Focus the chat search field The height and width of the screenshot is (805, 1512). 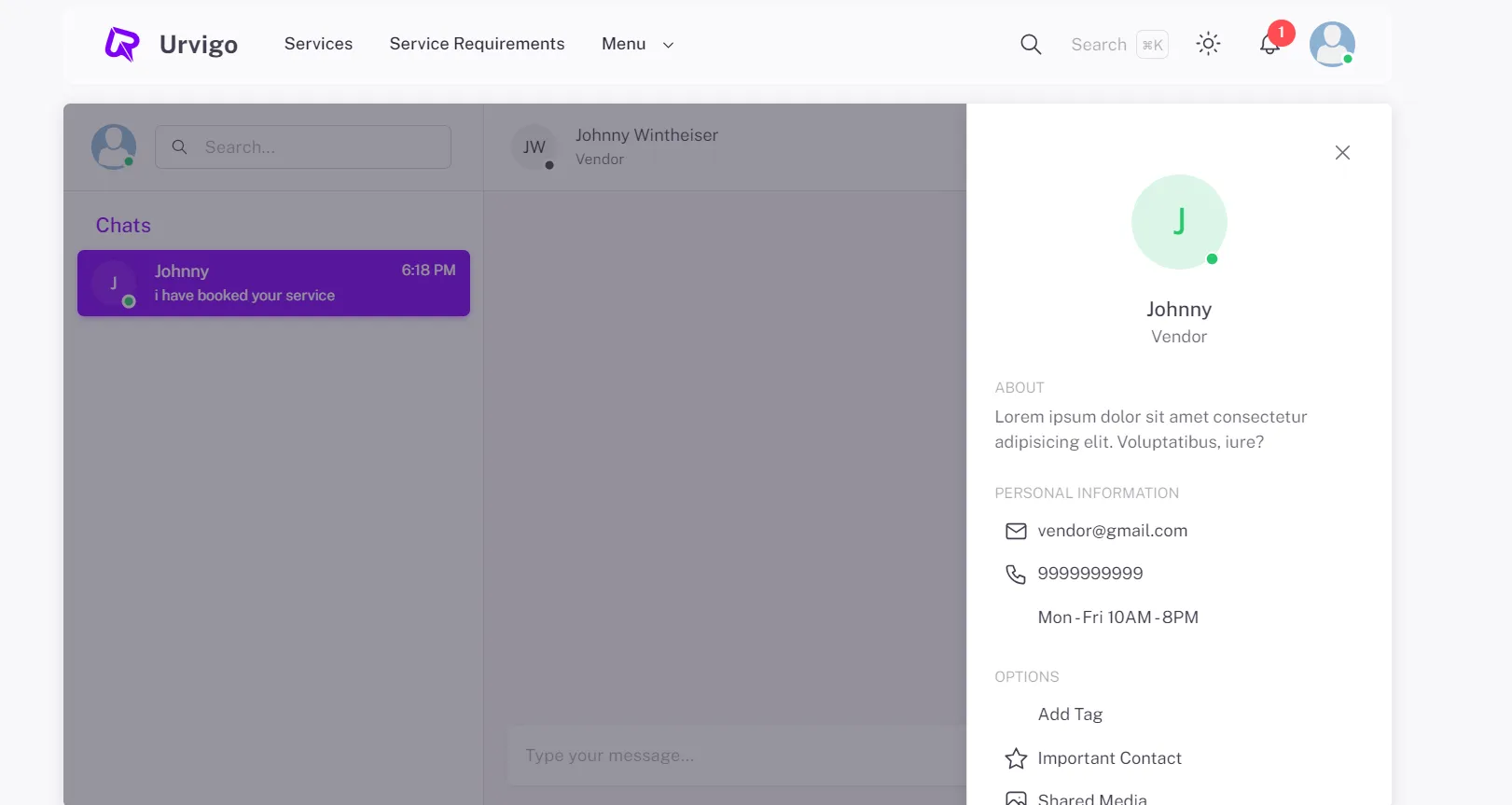point(317,147)
